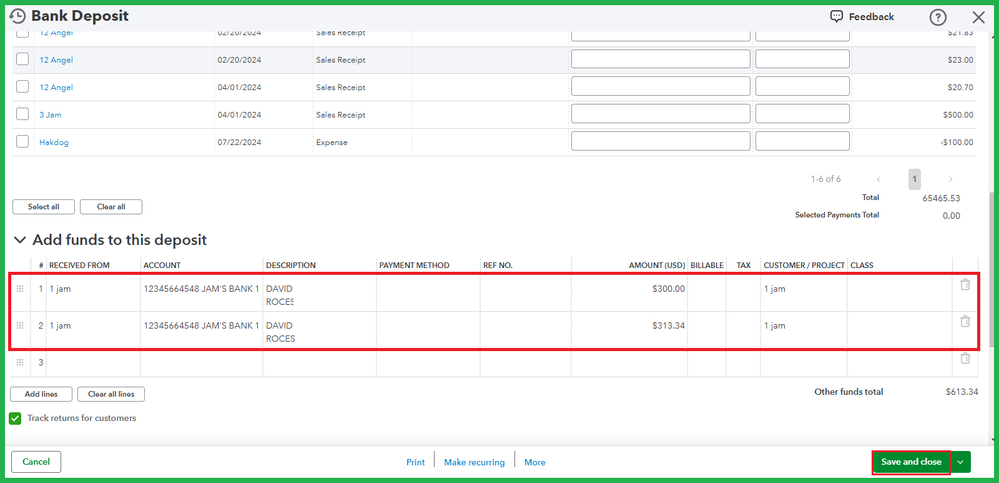This screenshot has height=483, width=999.
Task: Open 12 Angel link with $23.00 amount
Action: point(56,60)
